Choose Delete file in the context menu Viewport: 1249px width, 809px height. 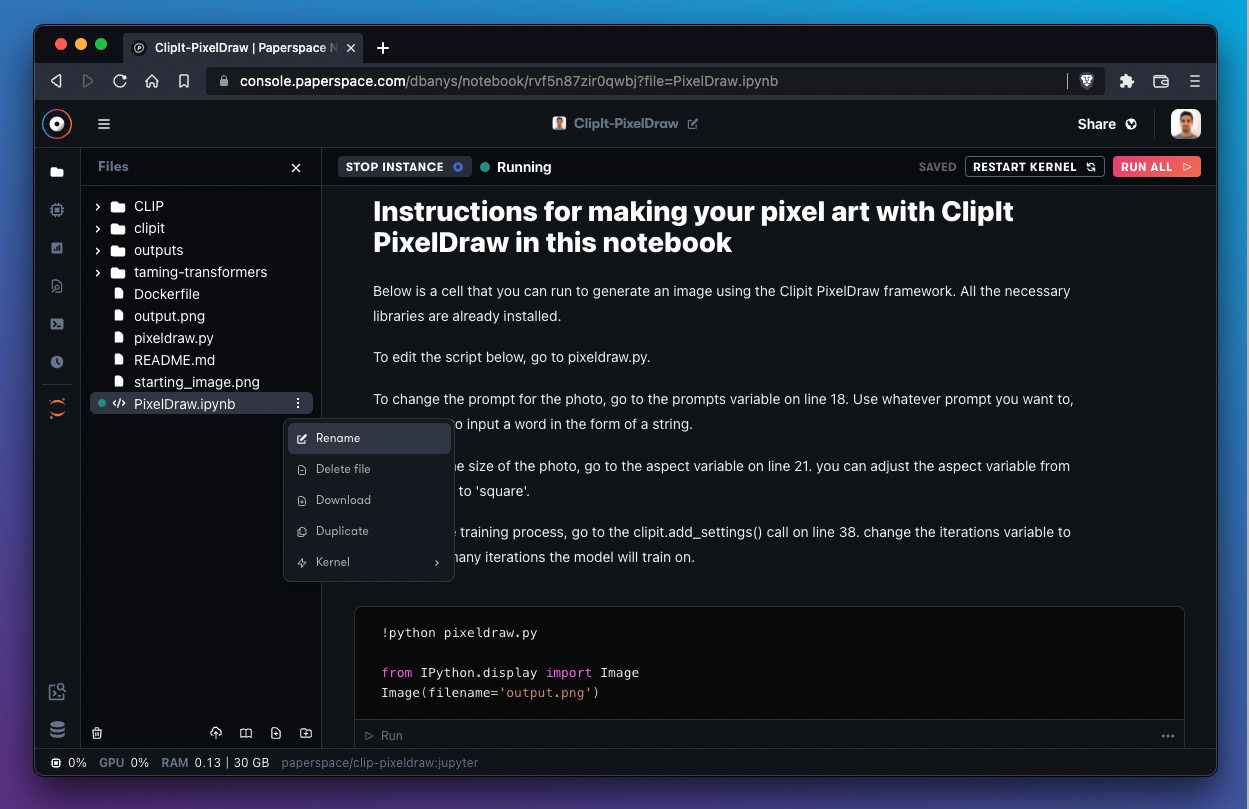click(x=369, y=469)
